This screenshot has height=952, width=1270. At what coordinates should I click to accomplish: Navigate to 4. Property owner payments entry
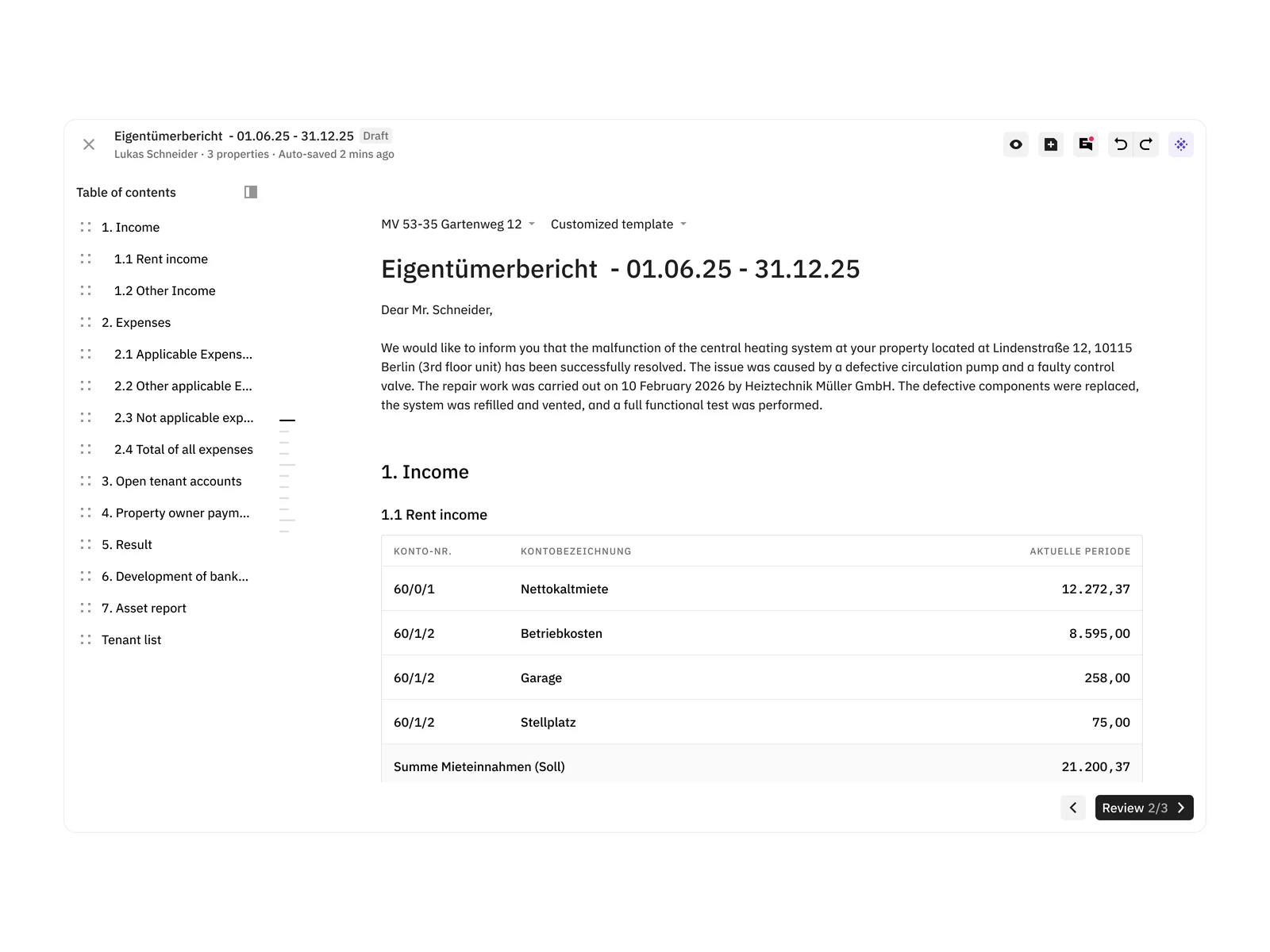pos(175,513)
